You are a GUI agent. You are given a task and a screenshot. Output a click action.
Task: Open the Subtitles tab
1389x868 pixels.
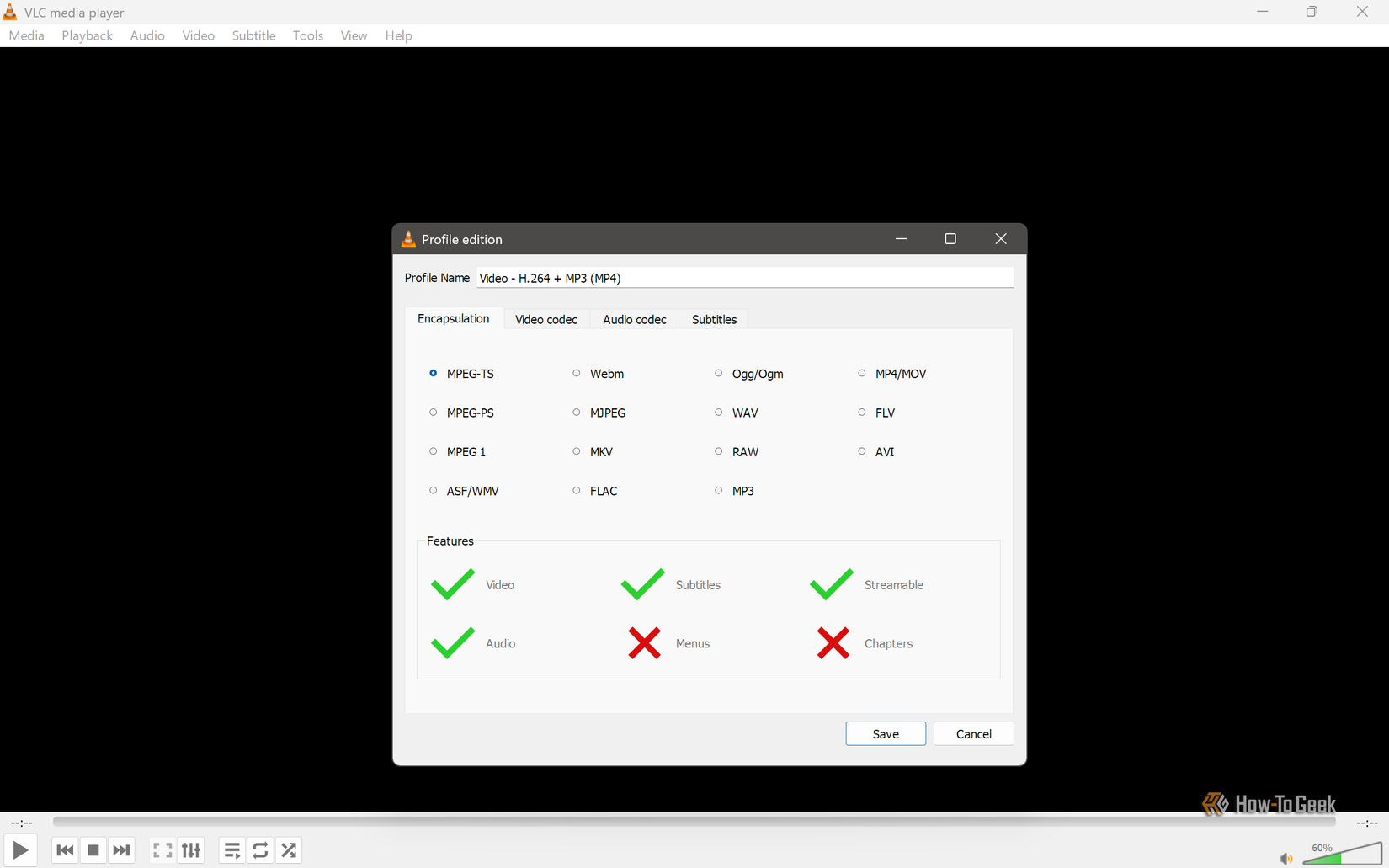pos(714,320)
